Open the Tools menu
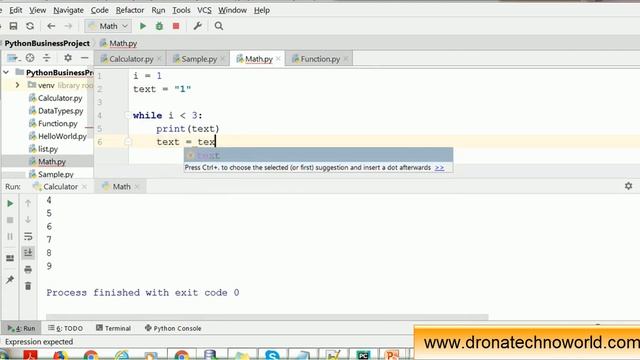Screen dimensions: 640x360 pyautogui.click(x=181, y=10)
